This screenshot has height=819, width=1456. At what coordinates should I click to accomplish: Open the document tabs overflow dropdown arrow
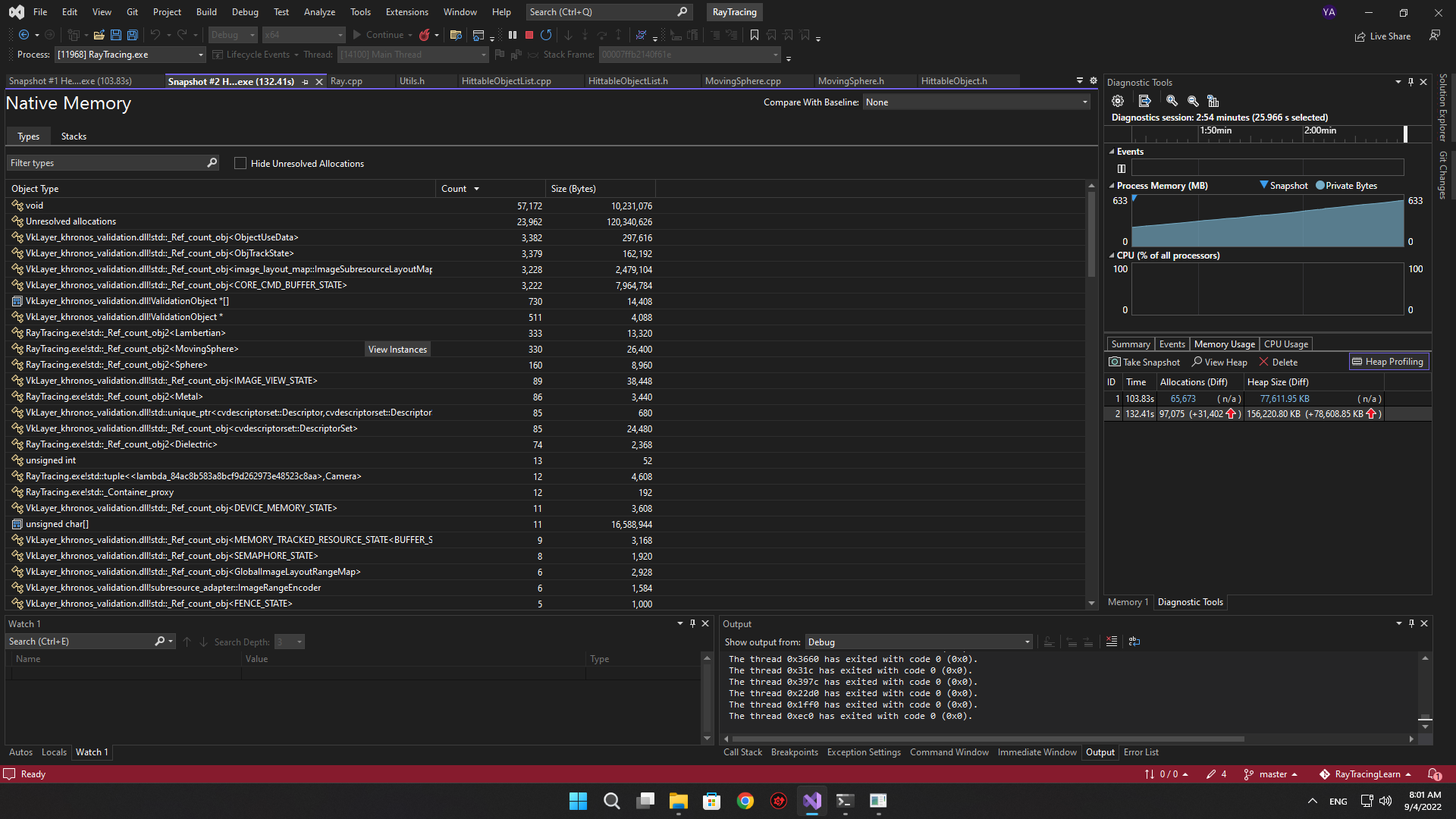(1080, 80)
